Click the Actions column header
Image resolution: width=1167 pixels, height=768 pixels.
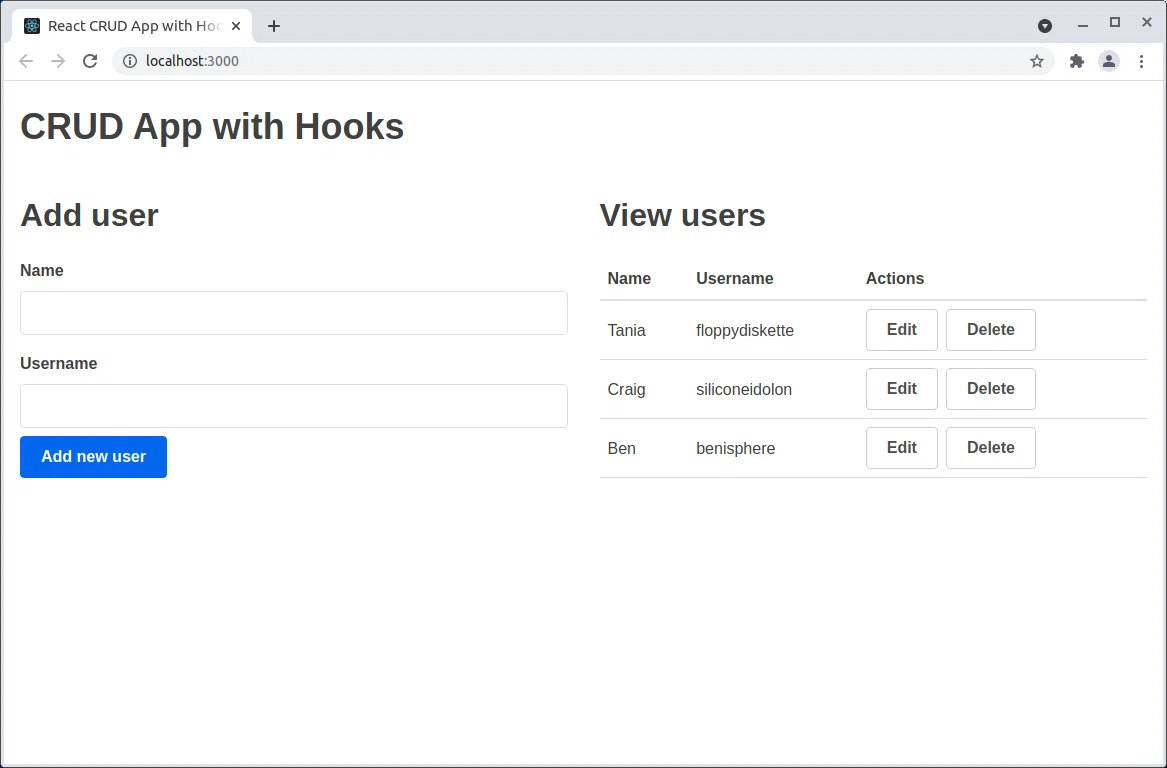point(895,278)
